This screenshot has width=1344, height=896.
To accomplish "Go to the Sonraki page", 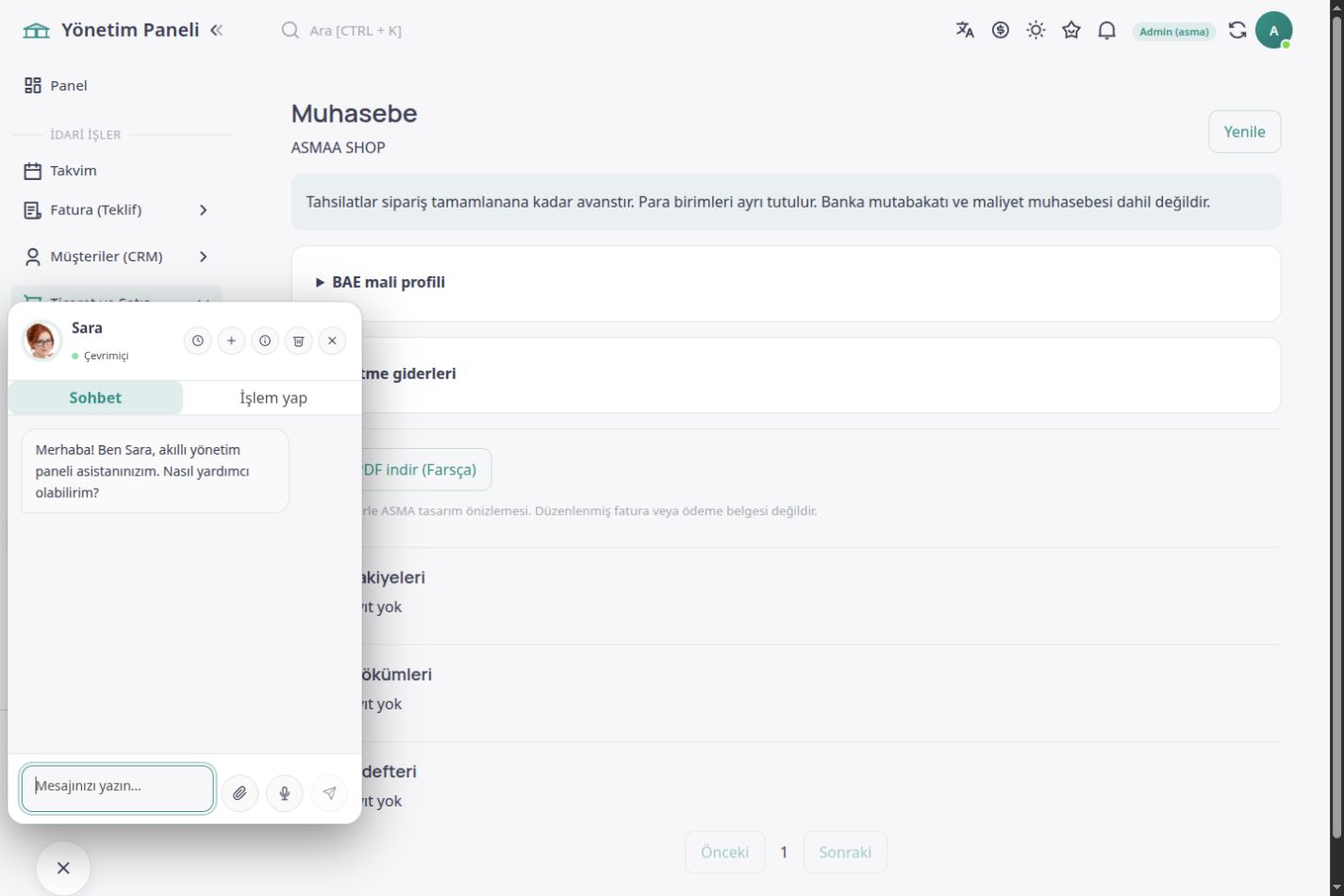I will [x=845, y=852].
